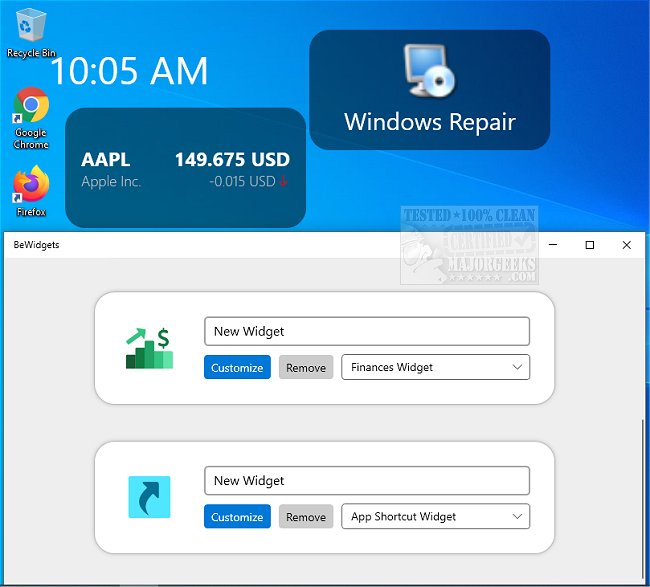
Task: Click the red down arrow on AAPL widget
Action: point(284,182)
